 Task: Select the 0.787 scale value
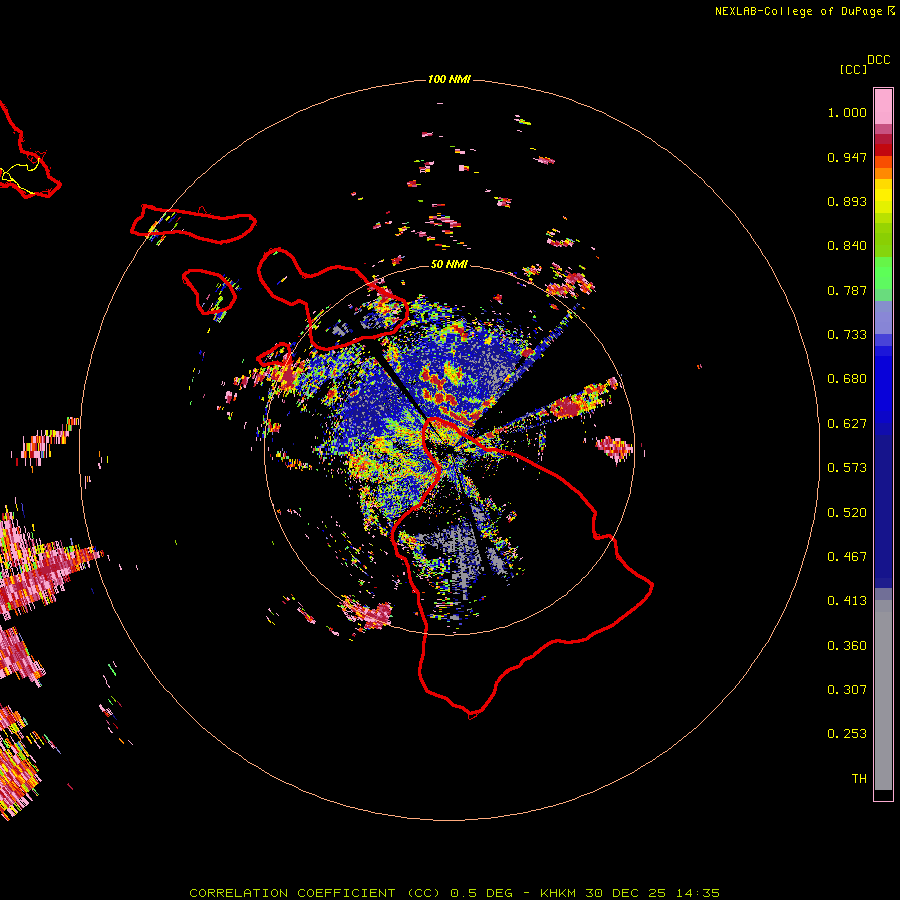(x=847, y=290)
